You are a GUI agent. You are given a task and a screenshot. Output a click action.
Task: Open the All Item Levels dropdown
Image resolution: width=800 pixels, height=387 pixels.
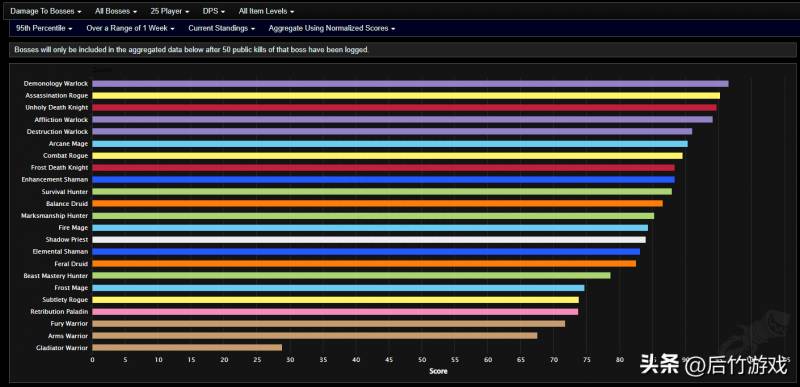[x=266, y=11]
